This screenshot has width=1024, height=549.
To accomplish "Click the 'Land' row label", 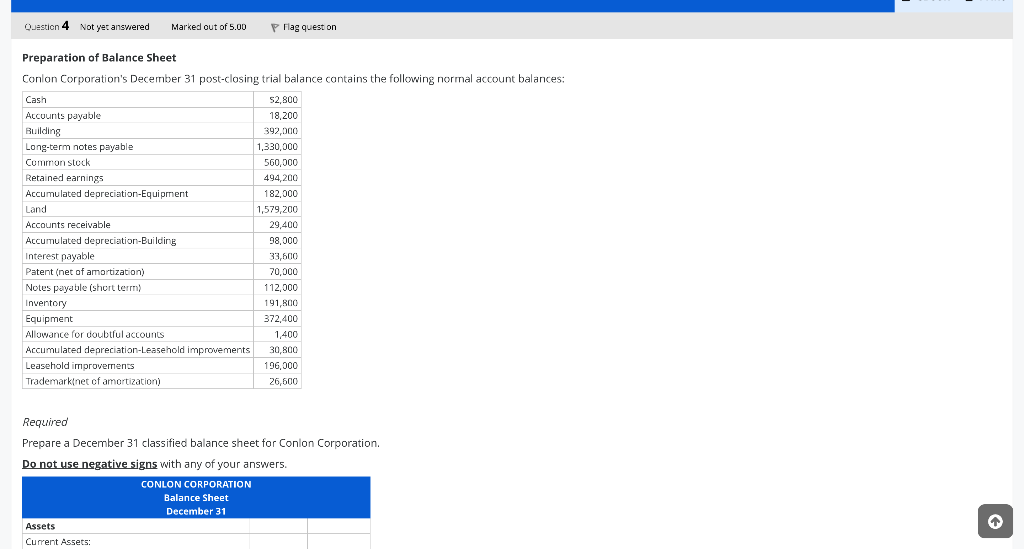I will 36,210.
